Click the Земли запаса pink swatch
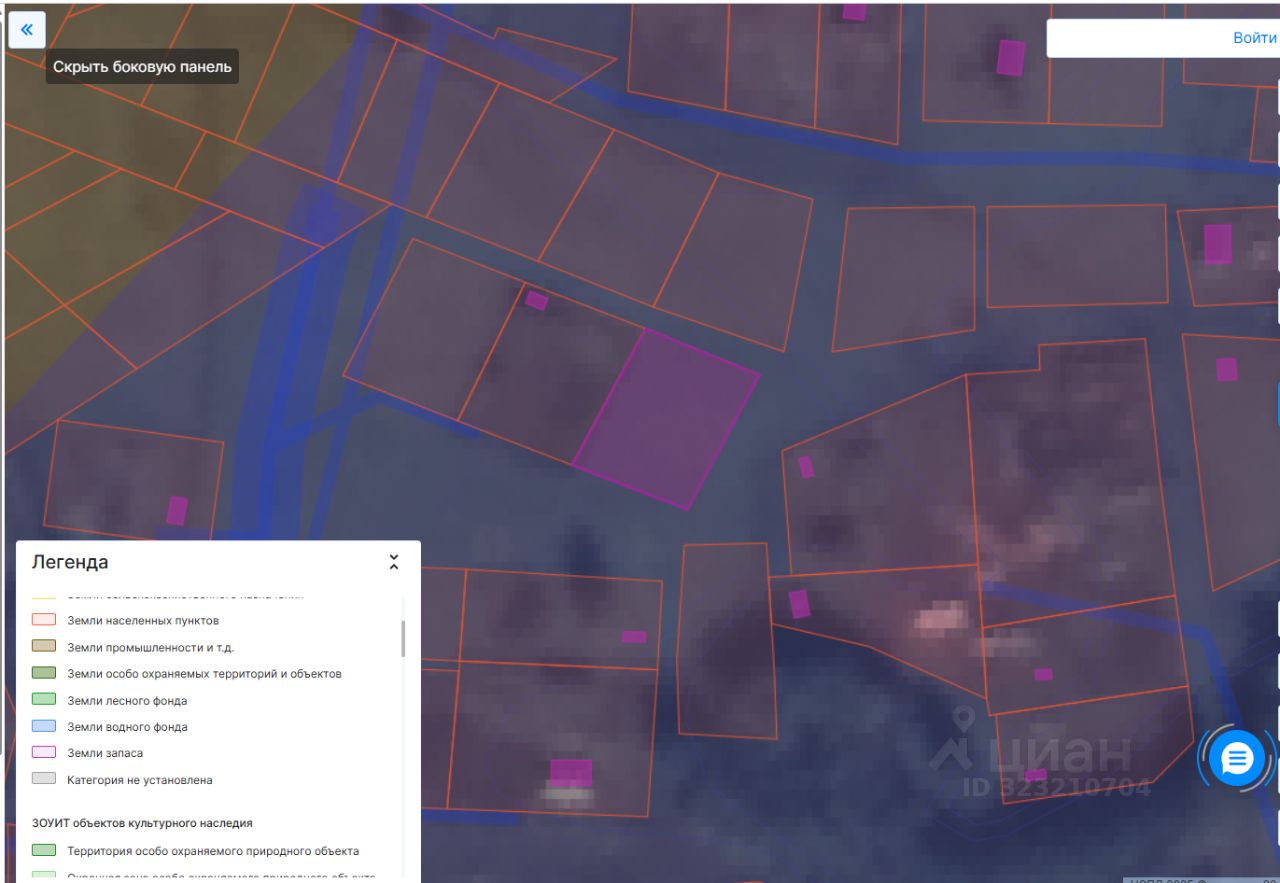This screenshot has width=1280, height=883. (x=44, y=753)
